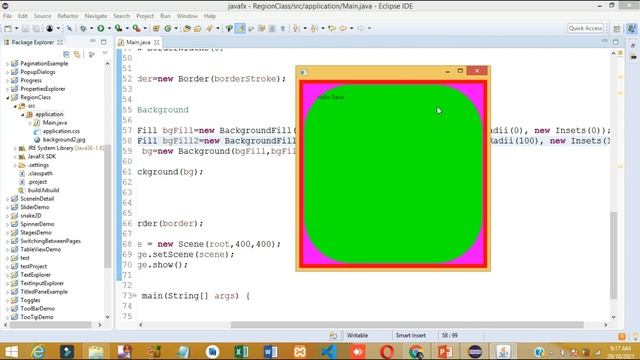Select Main.java in Package Explorer
The height and width of the screenshot is (360, 640).
[55, 122]
